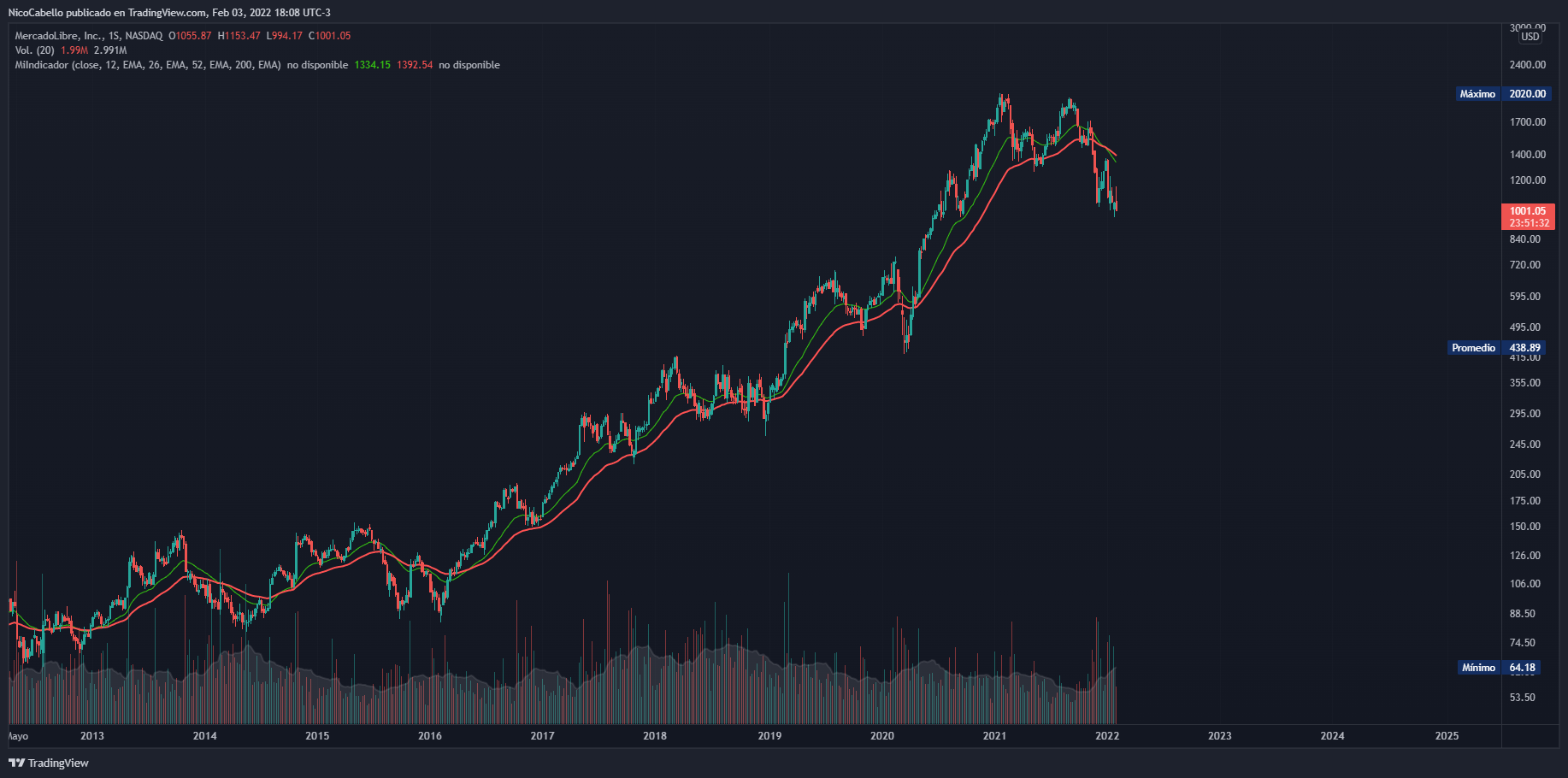Click the 205.00 price axis label
The width and height of the screenshot is (1568, 778).
[x=1525, y=474]
